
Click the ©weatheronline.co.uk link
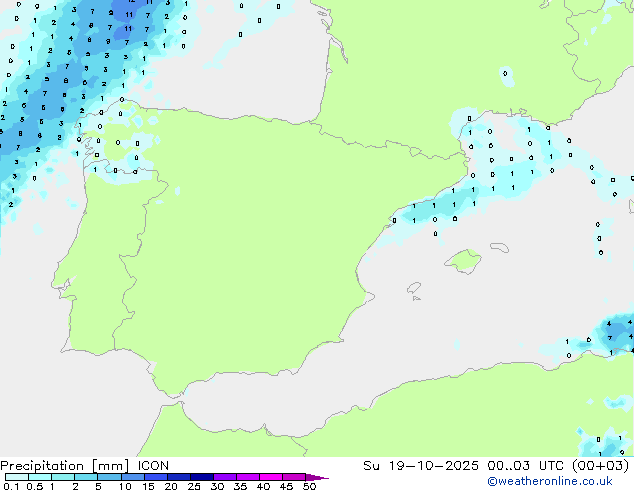550,481
